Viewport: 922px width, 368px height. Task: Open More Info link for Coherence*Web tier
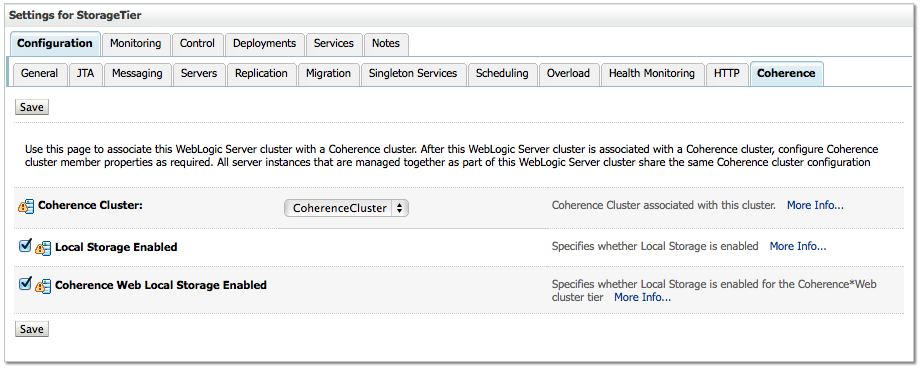642,297
